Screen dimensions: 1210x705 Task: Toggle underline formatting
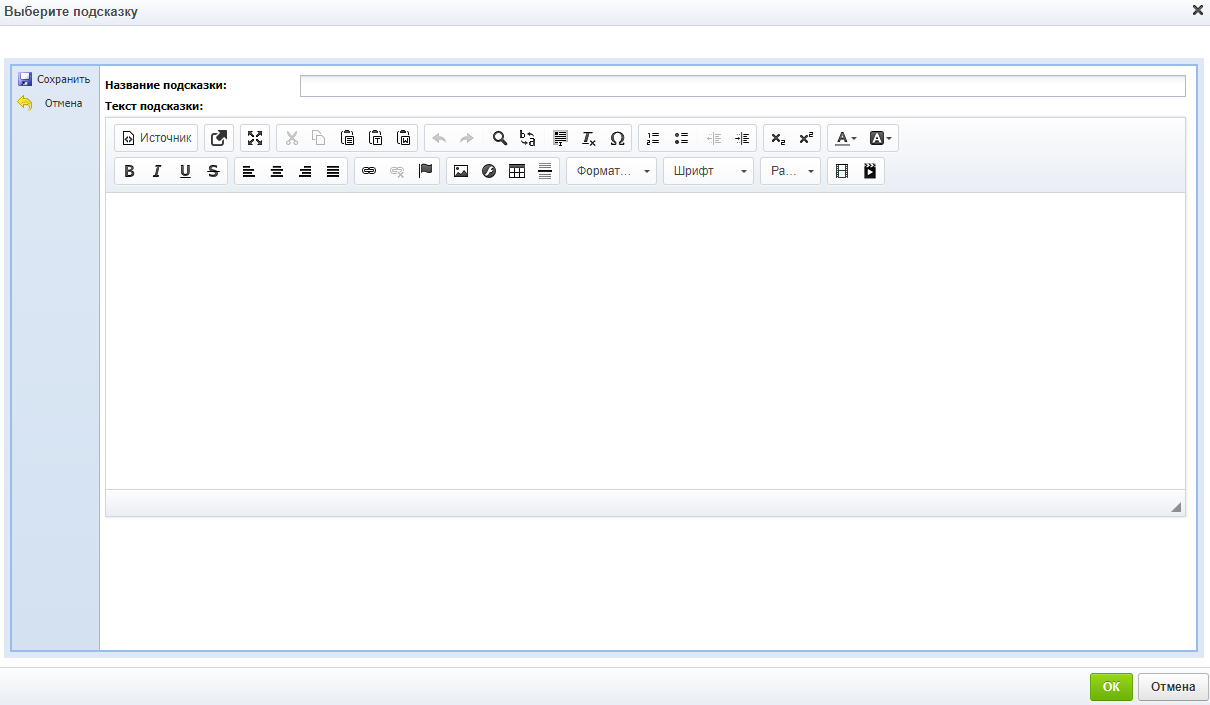point(185,171)
